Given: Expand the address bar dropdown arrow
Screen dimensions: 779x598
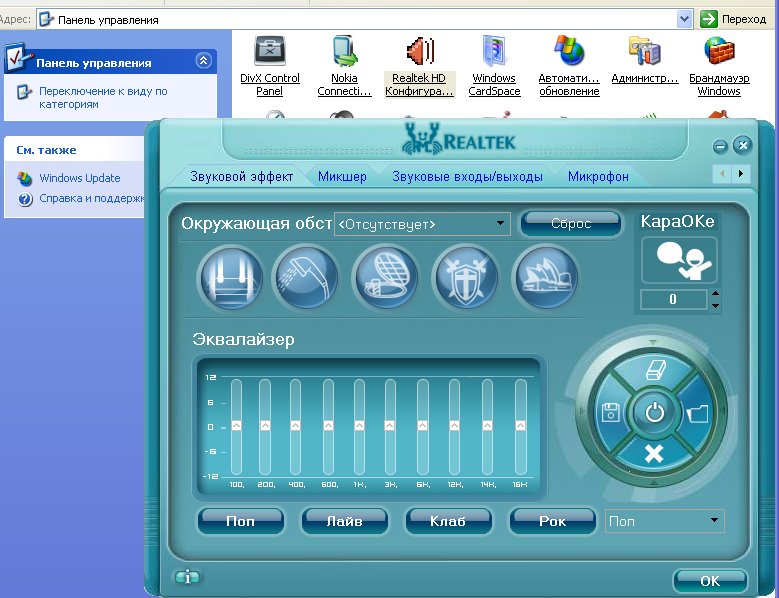Looking at the screenshot, I should click(x=684, y=19).
